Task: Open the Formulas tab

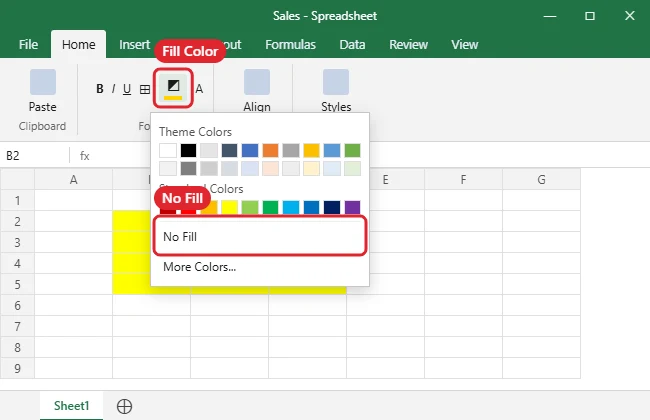Action: (x=291, y=44)
